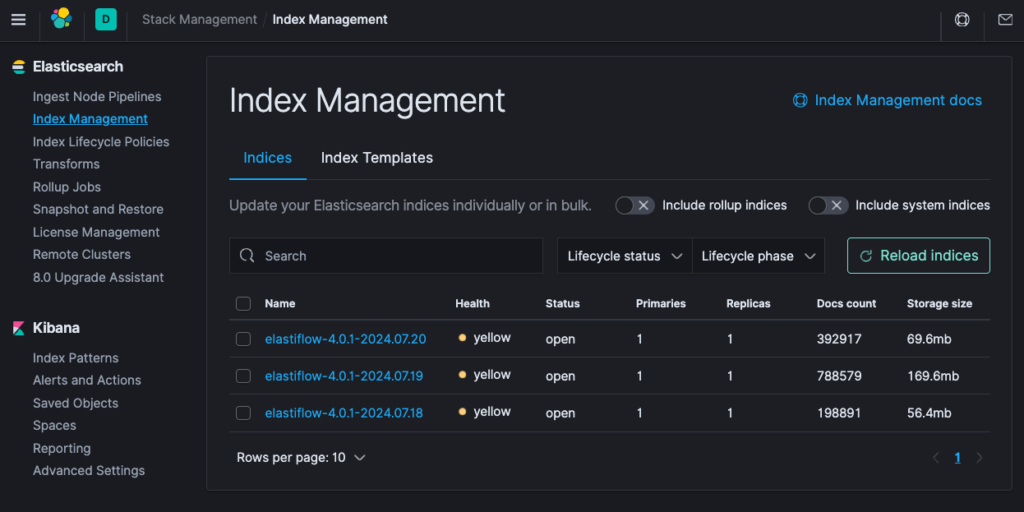Click the Kibana section logo icon
This screenshot has height=512, width=1024.
coord(19,328)
